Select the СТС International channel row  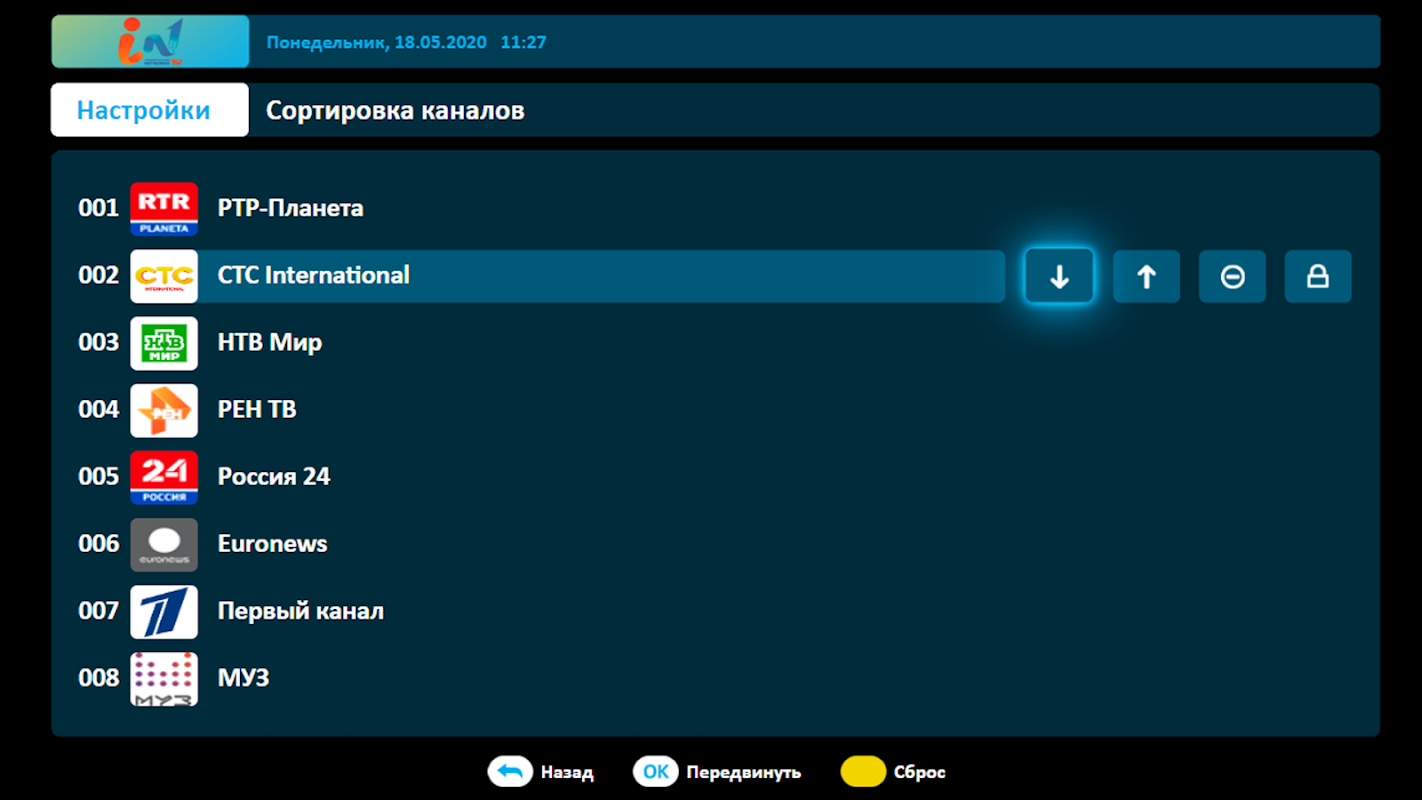(541, 276)
